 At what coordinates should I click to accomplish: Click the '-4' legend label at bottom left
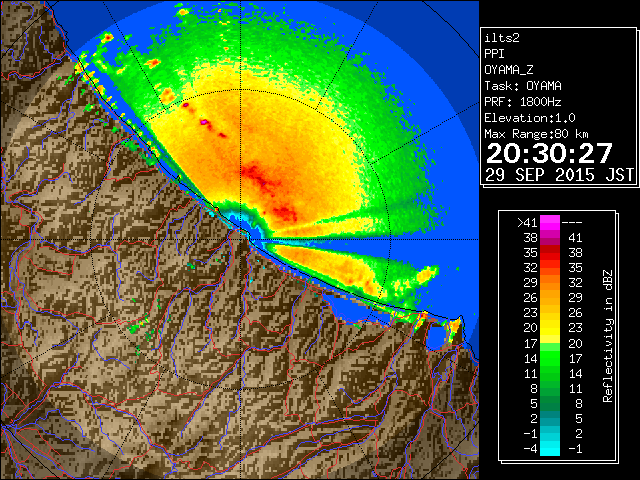tap(530, 449)
